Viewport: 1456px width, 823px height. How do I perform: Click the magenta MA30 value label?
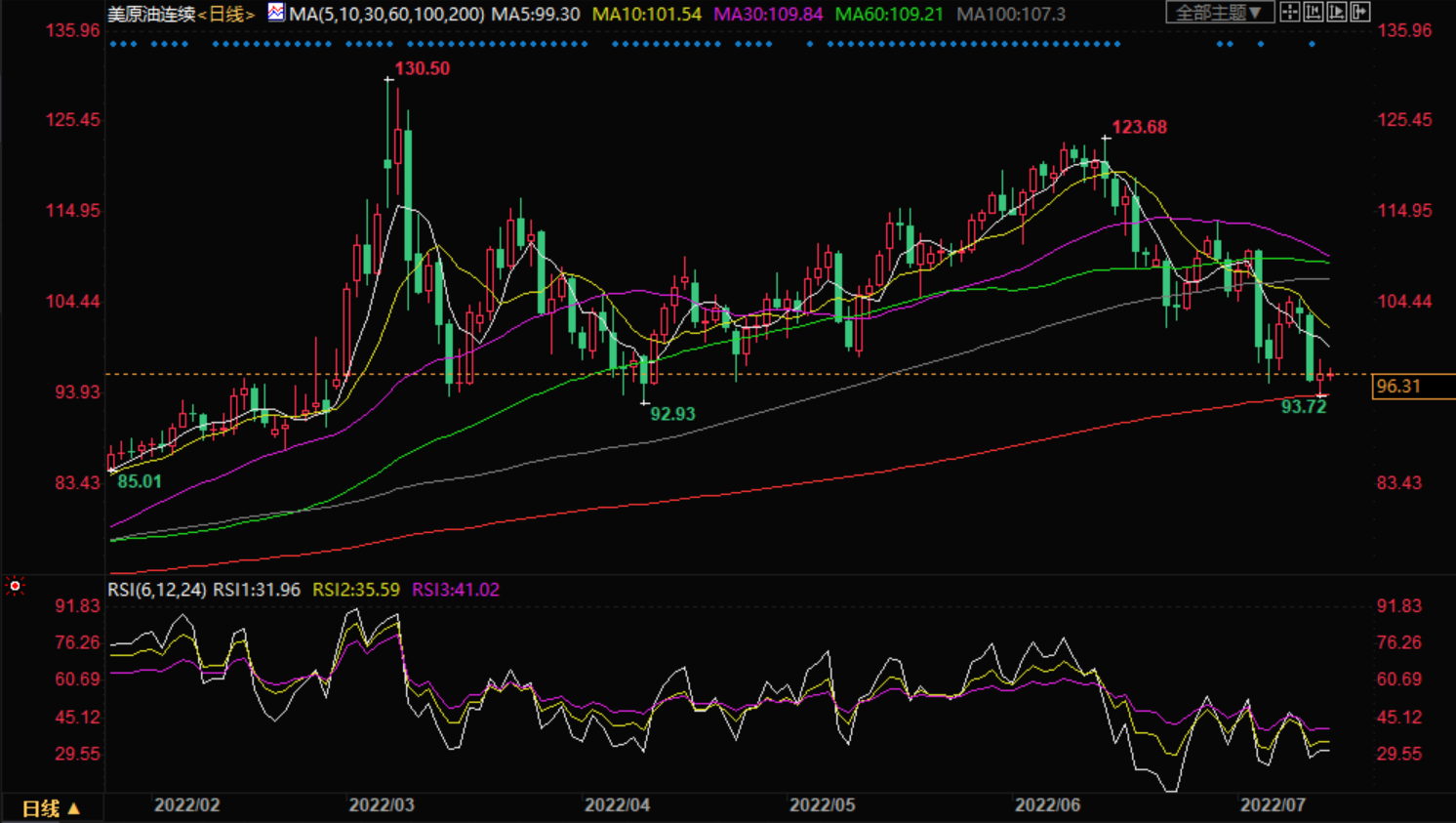click(x=768, y=15)
